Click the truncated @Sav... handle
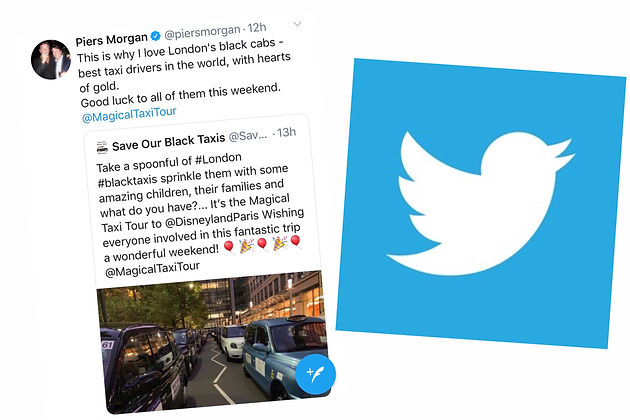This screenshot has width=630, height=420. coord(248,136)
